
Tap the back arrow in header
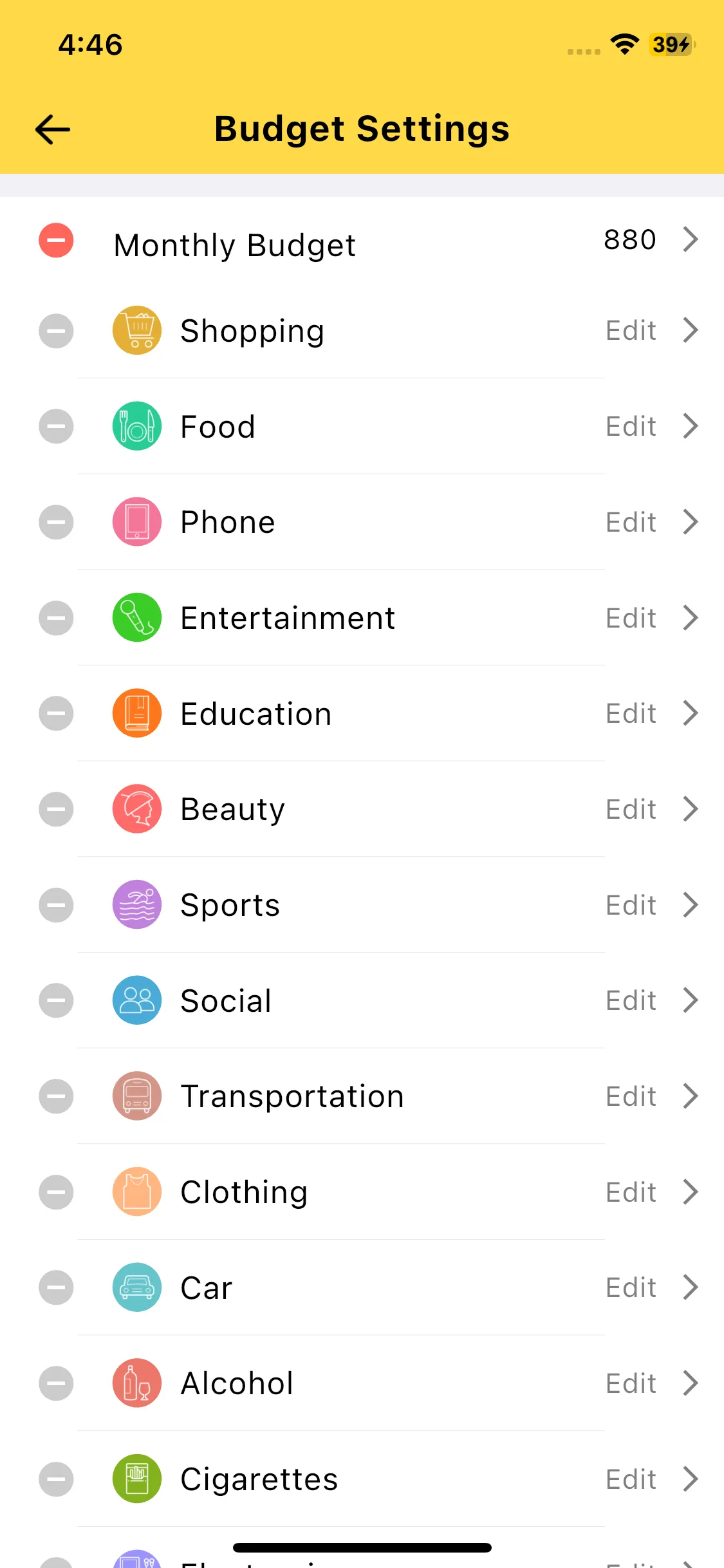click(53, 129)
